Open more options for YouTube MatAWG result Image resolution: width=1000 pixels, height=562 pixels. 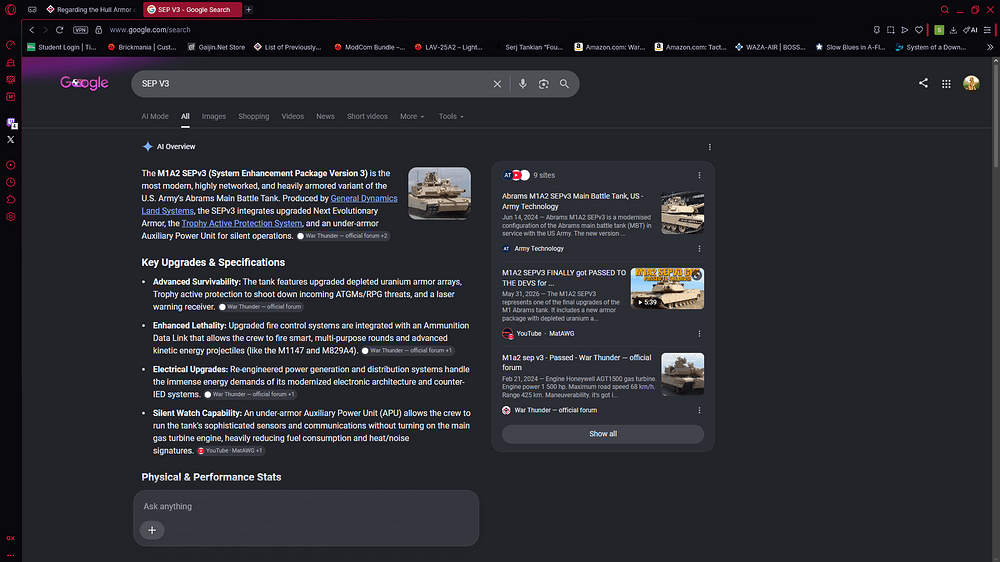pyautogui.click(x=699, y=334)
